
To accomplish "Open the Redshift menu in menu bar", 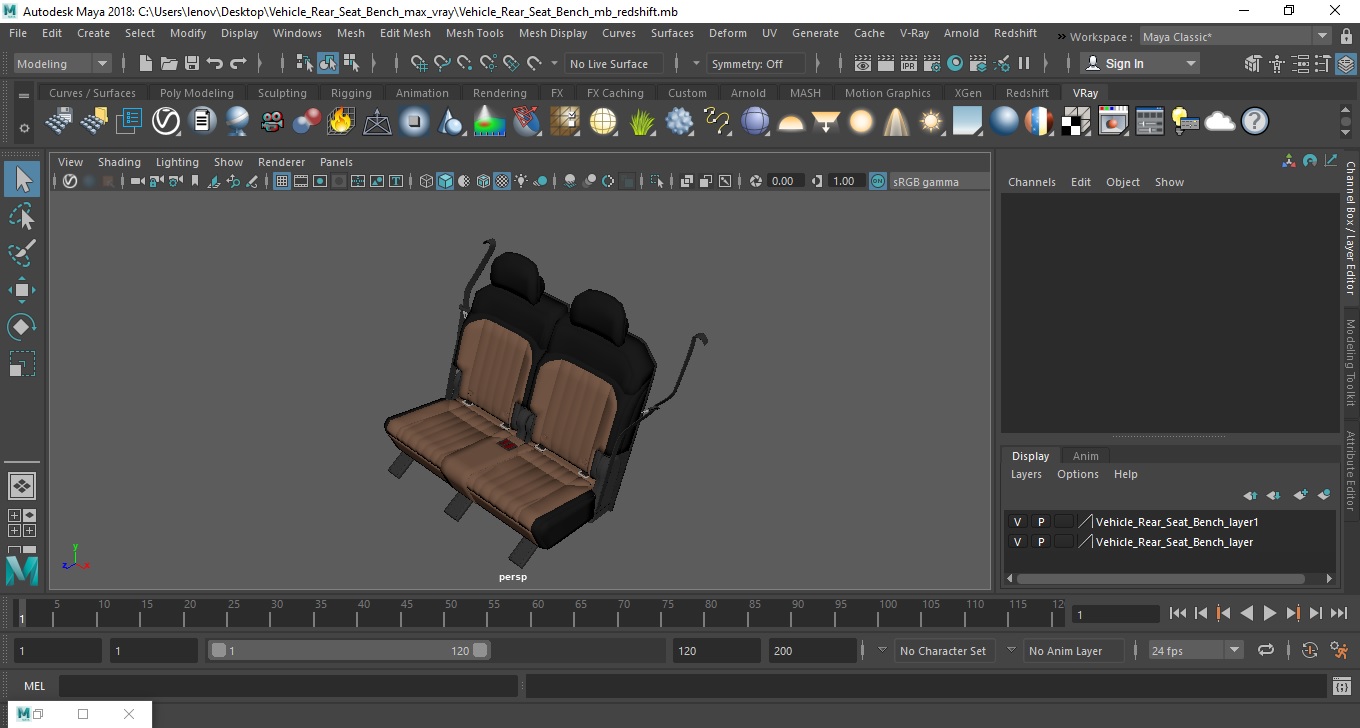I will coord(1015,33).
